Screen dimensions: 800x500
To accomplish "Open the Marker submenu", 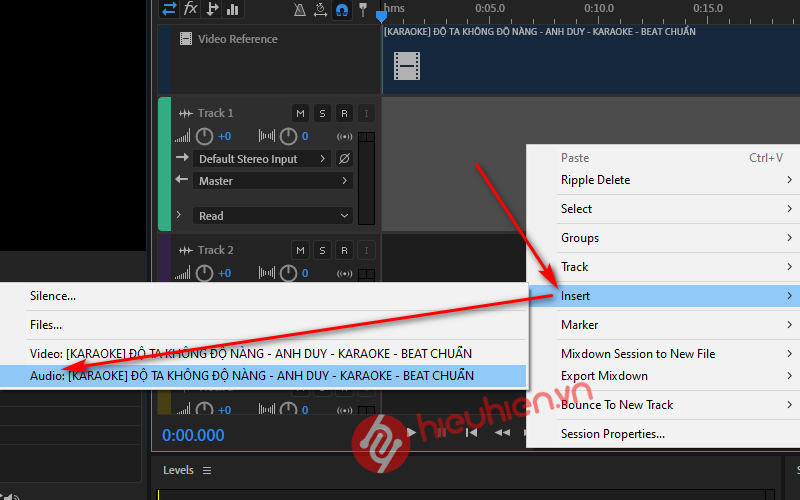I will [663, 325].
